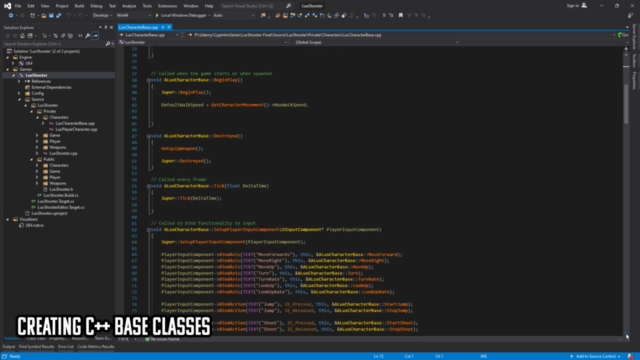640x360 pixels.
Task: Click the Search Visual Studio box
Action: (256, 6)
